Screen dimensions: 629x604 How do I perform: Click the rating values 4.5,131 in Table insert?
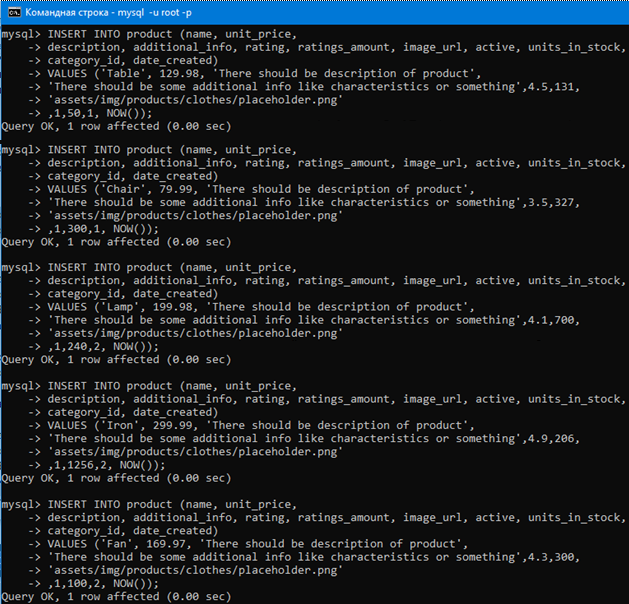551,87
